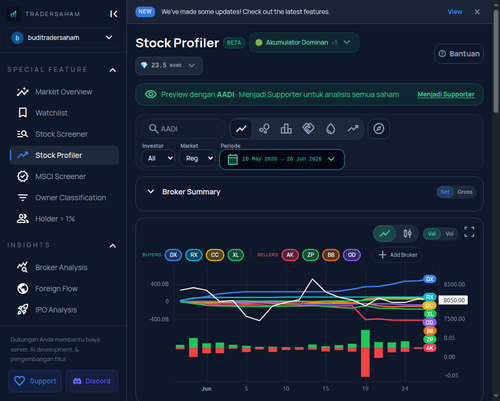Open the Periode date range picker

pyautogui.click(x=282, y=159)
